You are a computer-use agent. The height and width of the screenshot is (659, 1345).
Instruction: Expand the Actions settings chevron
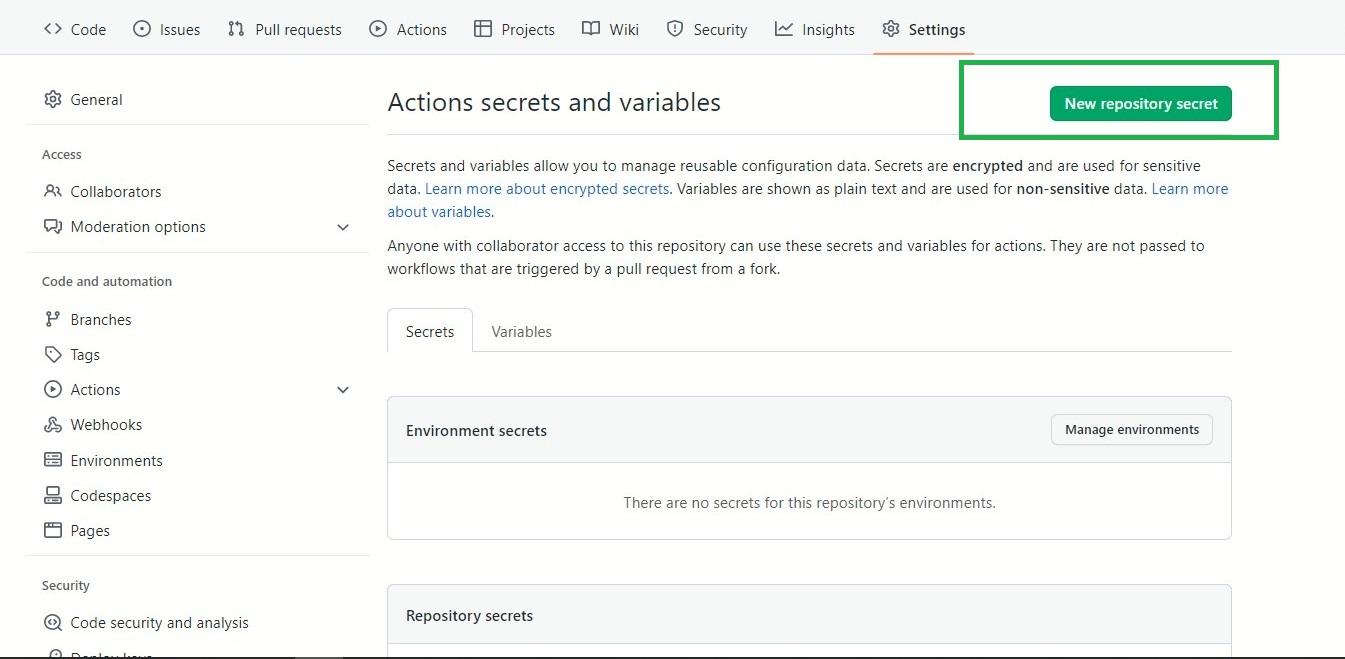coord(343,390)
